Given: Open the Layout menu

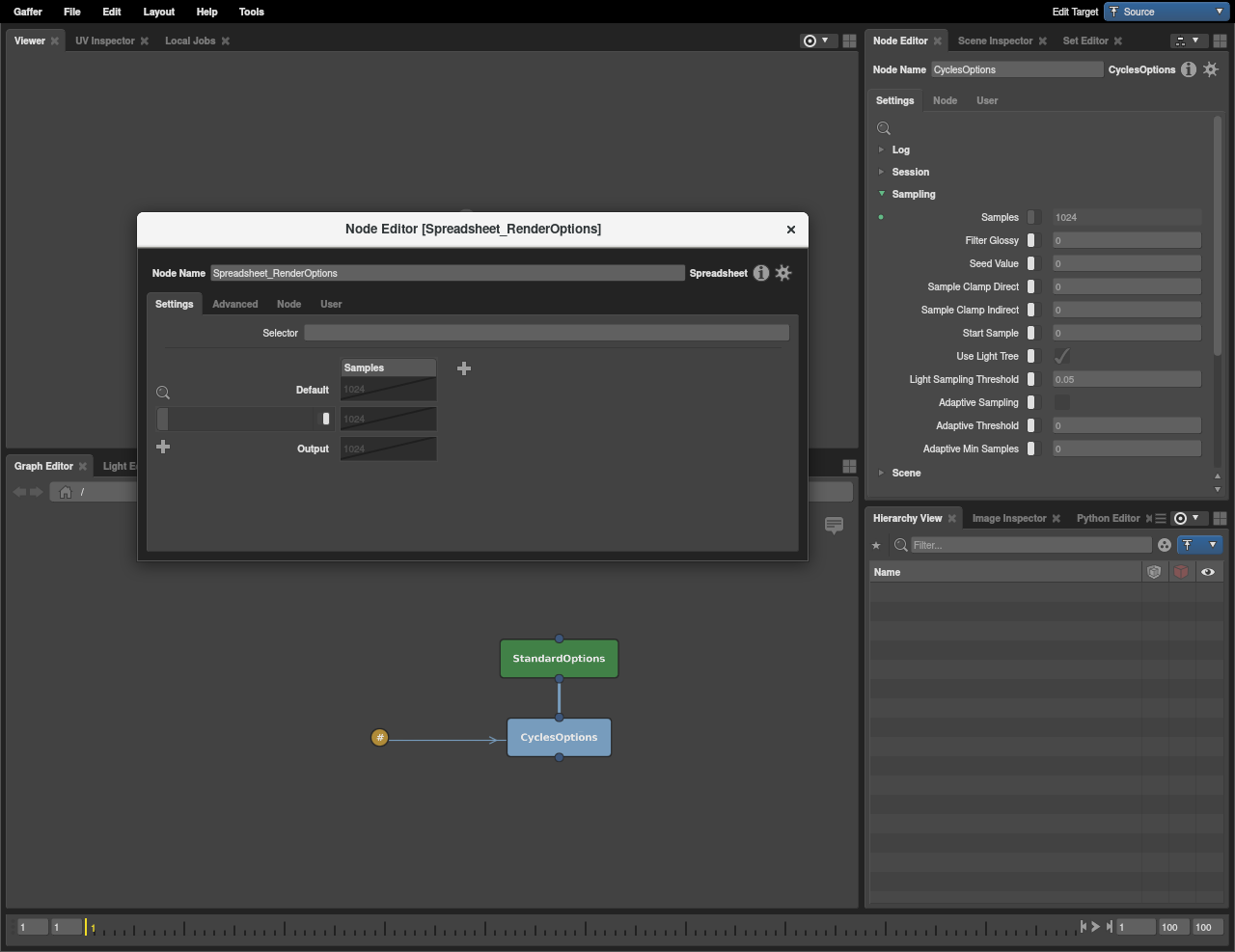Looking at the screenshot, I should 158,12.
